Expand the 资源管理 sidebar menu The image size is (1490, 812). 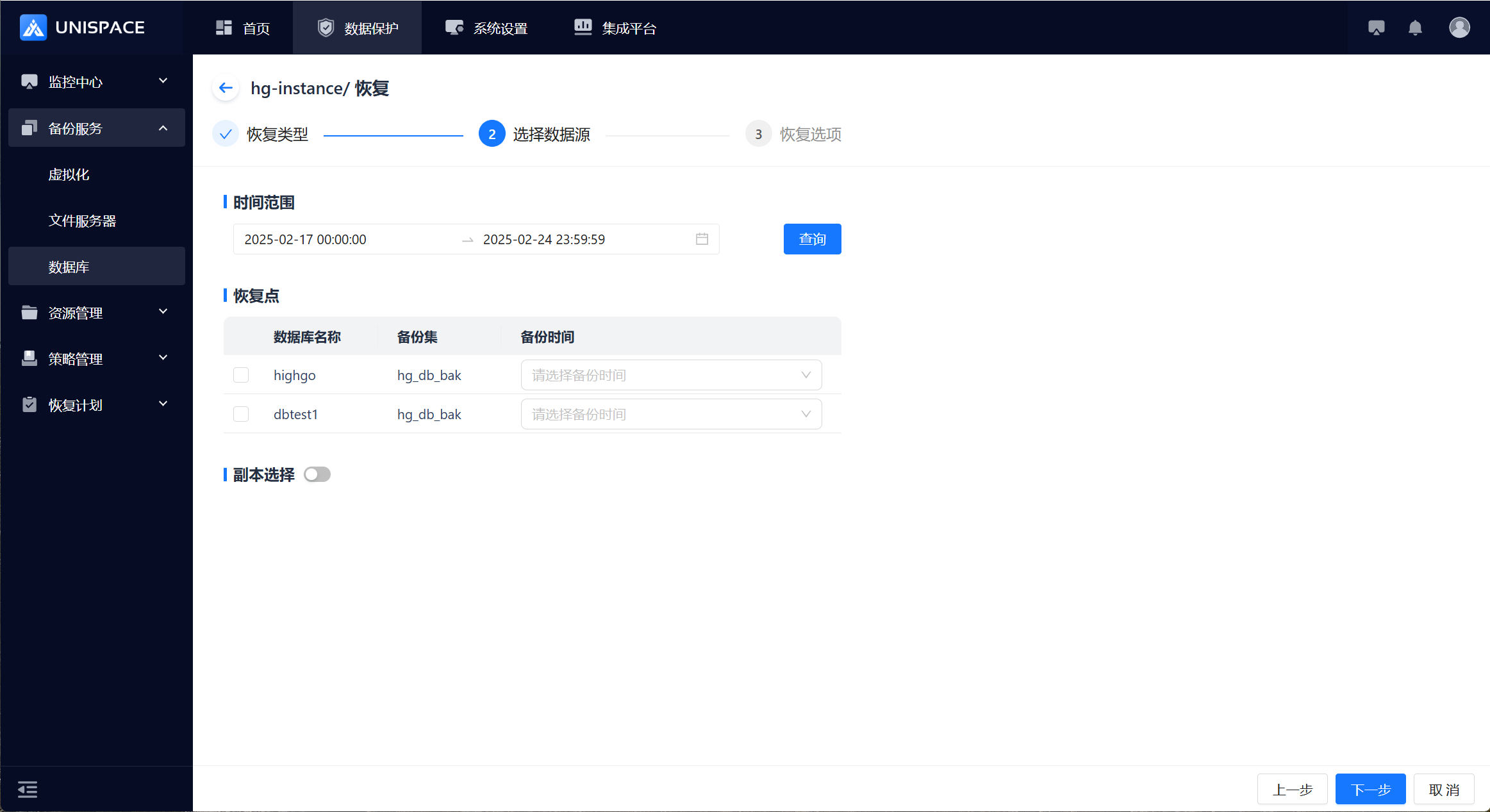[96, 313]
